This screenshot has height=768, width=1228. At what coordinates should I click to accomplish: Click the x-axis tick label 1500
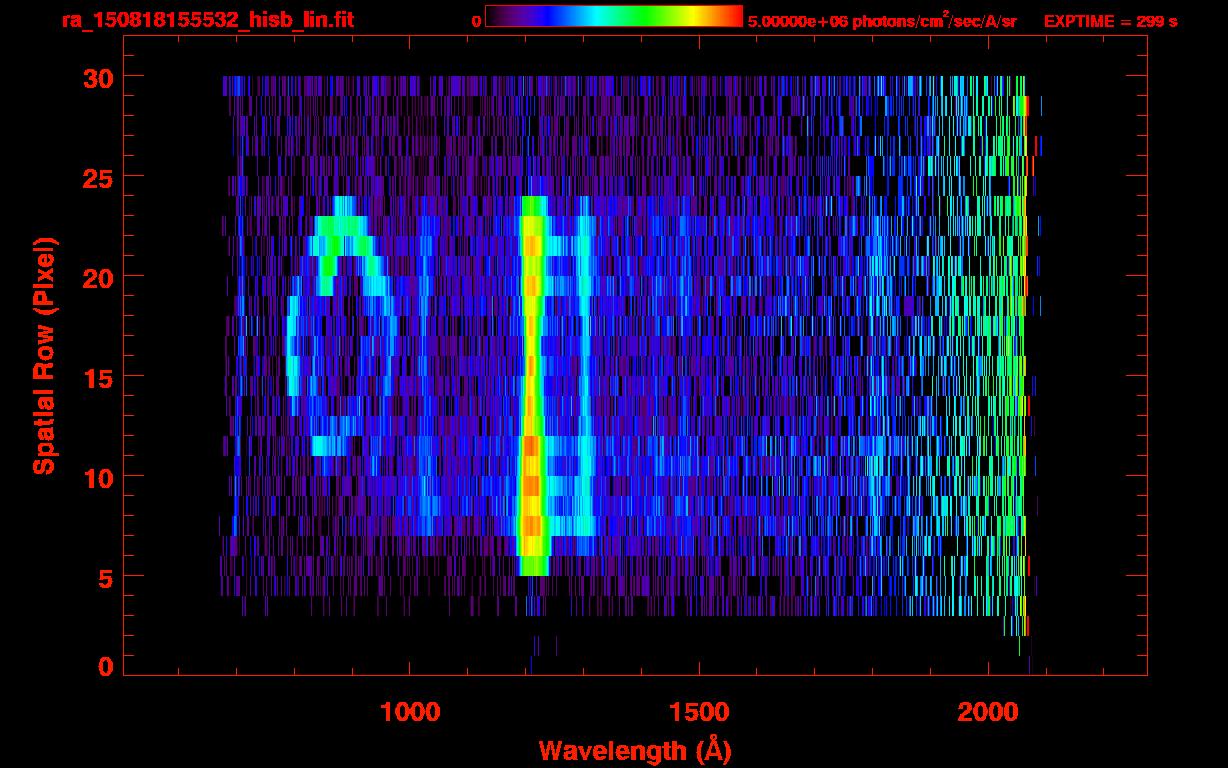click(x=699, y=711)
